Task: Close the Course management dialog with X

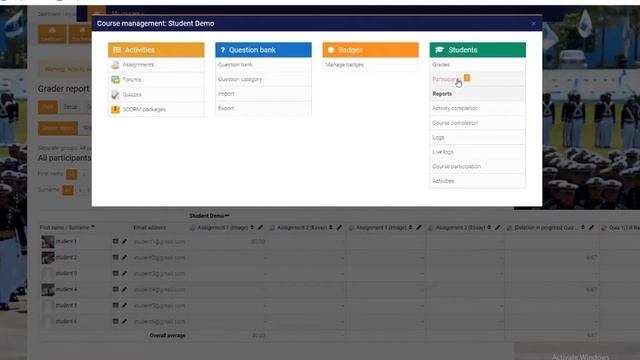Action: [x=533, y=24]
